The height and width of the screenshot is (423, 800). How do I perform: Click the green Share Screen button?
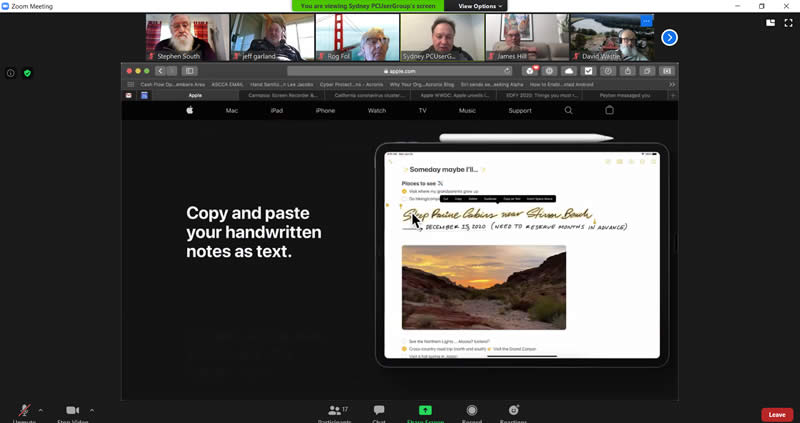pyautogui.click(x=425, y=413)
